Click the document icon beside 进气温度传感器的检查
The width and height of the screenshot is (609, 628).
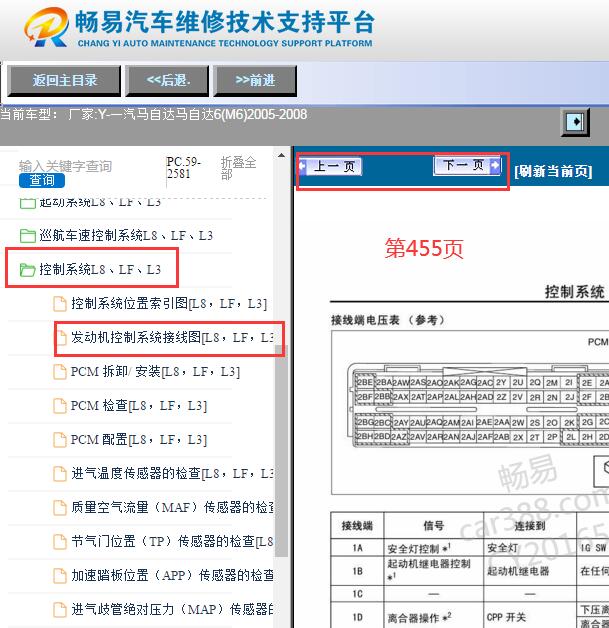click(60, 474)
